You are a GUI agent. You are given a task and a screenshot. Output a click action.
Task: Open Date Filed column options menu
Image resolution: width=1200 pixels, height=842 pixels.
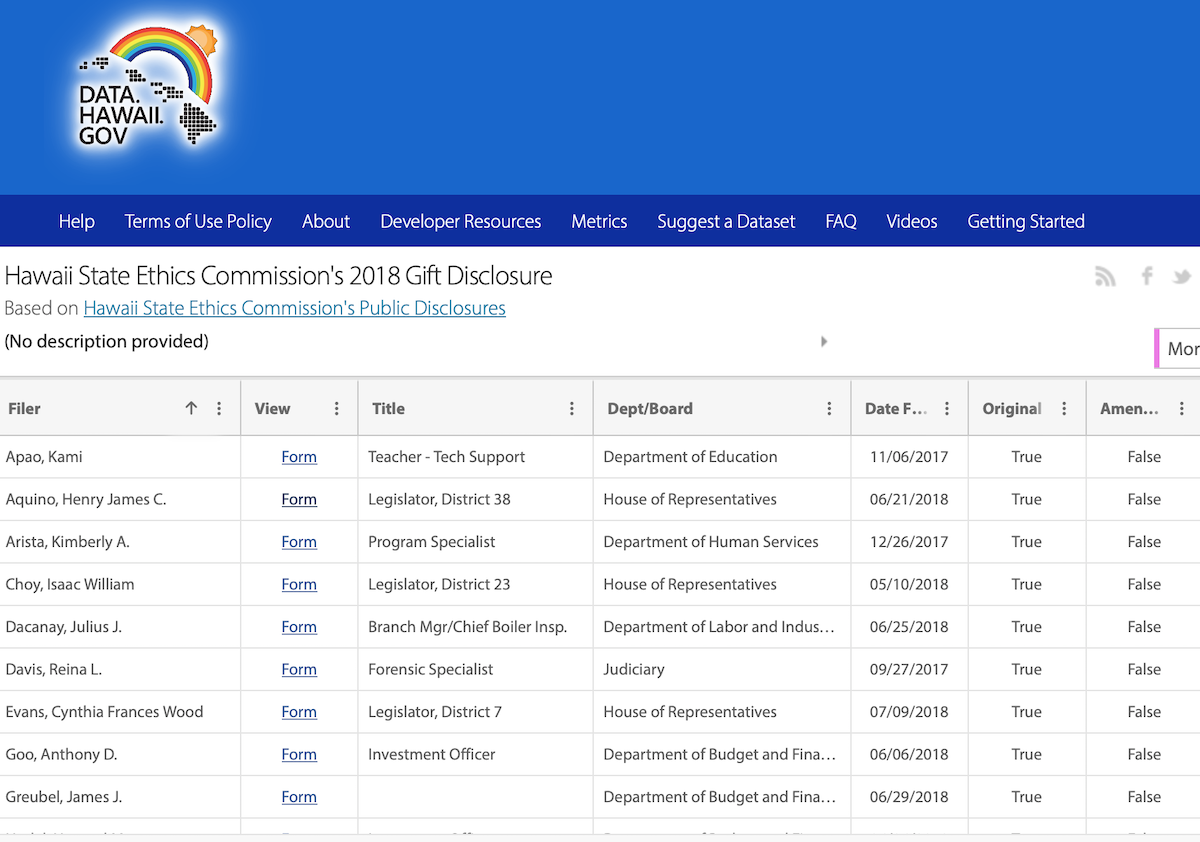[x=947, y=408]
